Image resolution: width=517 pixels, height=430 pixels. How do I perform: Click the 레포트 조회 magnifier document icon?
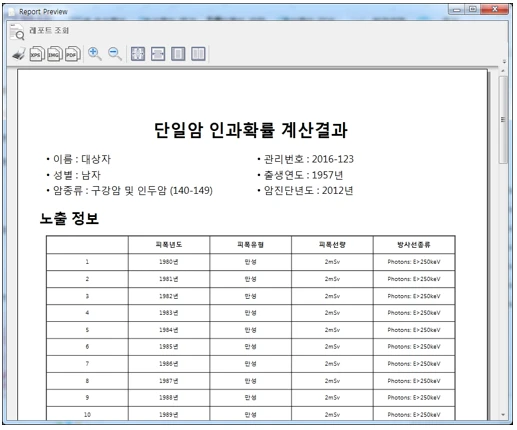coord(17,32)
